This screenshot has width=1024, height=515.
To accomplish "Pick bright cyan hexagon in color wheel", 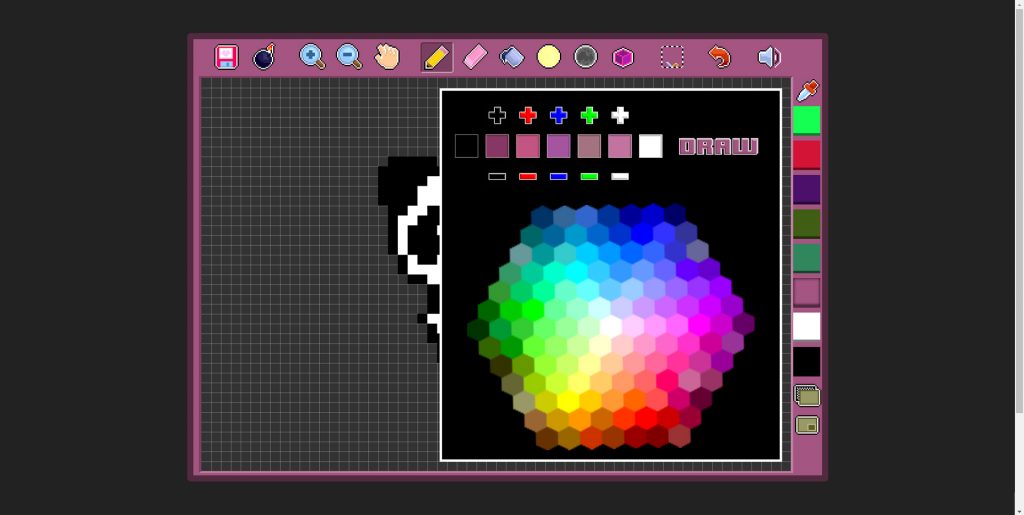I will tap(577, 270).
